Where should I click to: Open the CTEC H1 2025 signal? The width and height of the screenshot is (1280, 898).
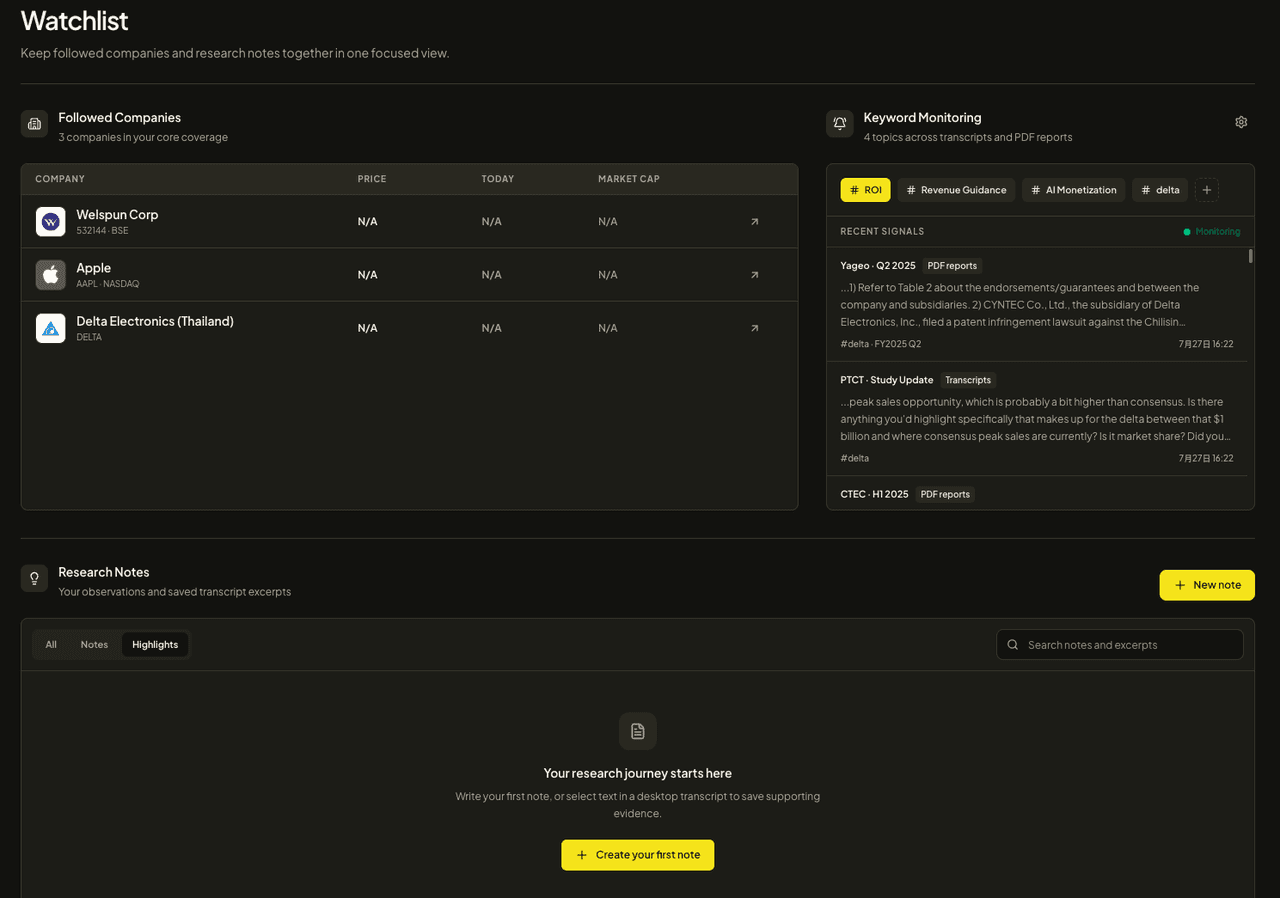pos(1037,493)
